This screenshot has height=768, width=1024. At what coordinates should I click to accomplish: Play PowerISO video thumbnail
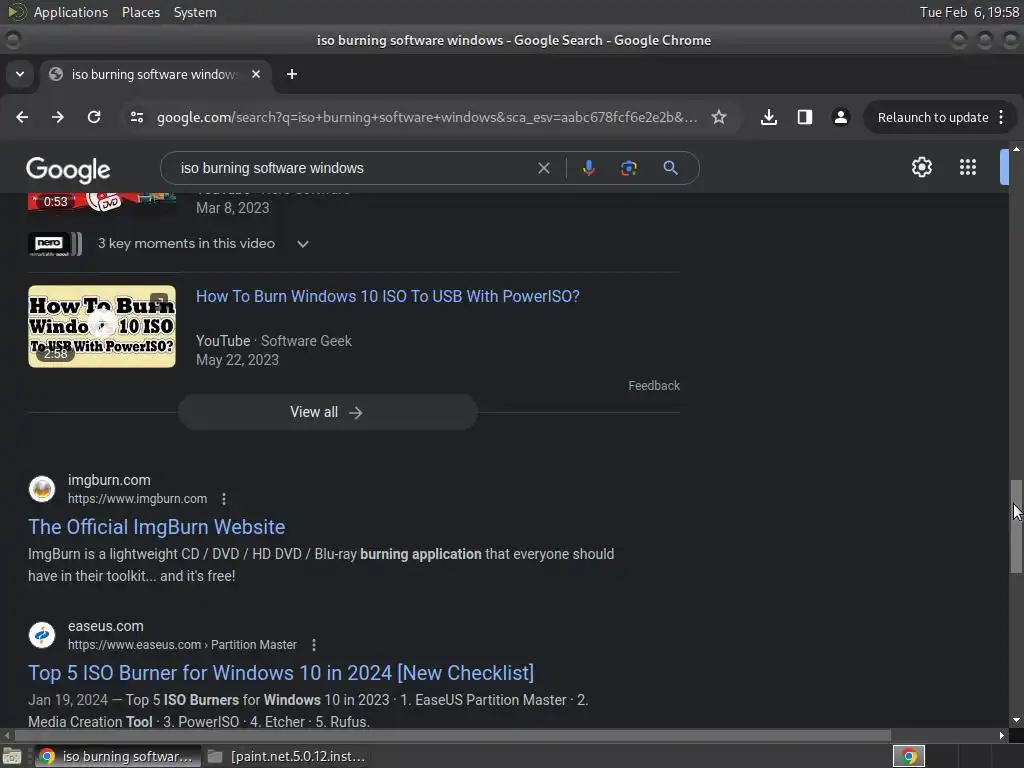[102, 326]
